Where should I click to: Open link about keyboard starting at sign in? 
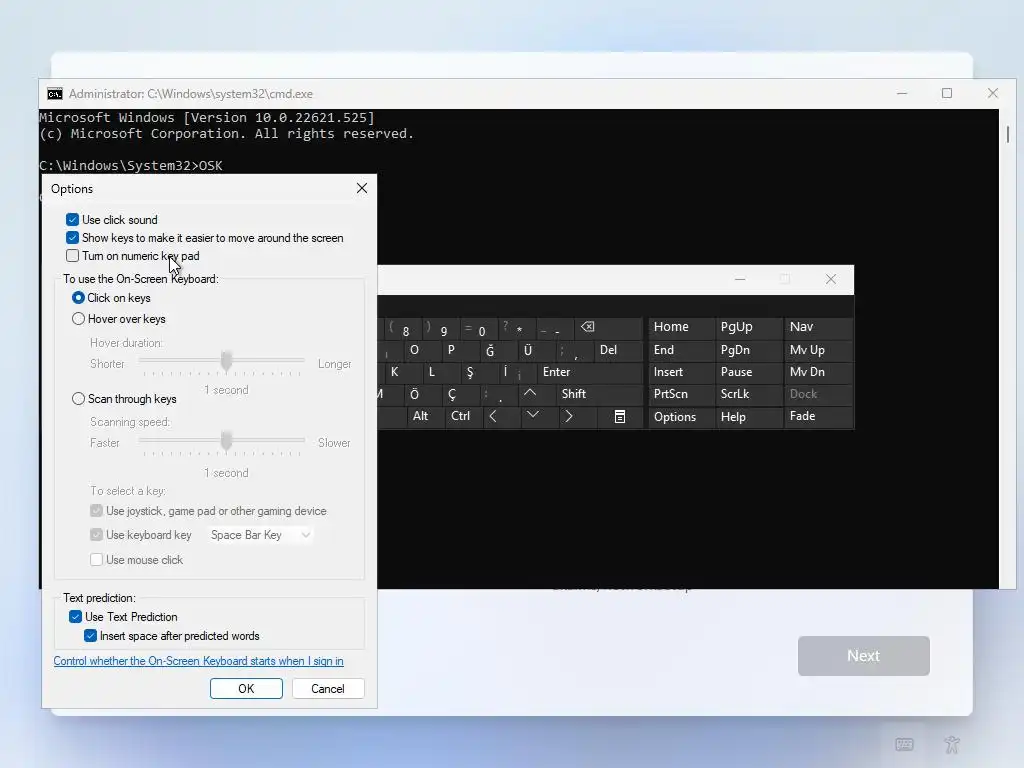[x=199, y=661]
